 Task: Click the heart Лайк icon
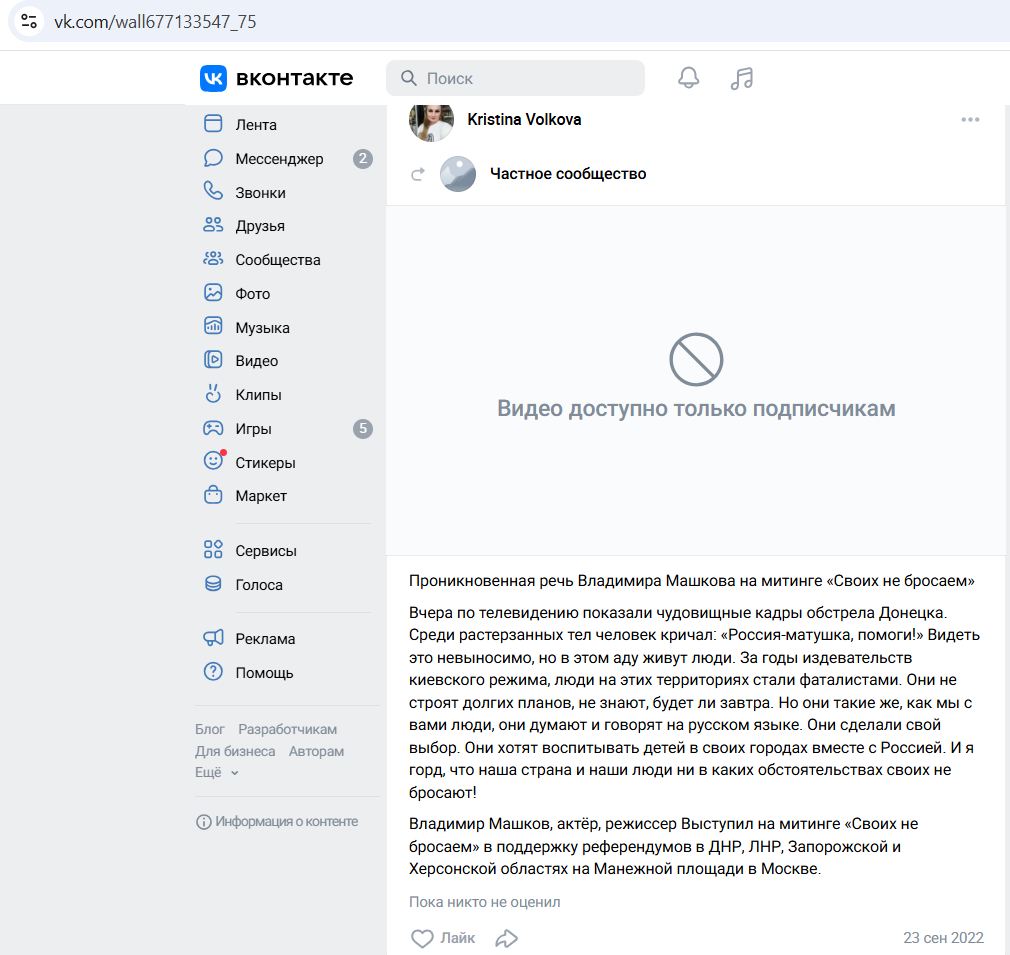422,938
